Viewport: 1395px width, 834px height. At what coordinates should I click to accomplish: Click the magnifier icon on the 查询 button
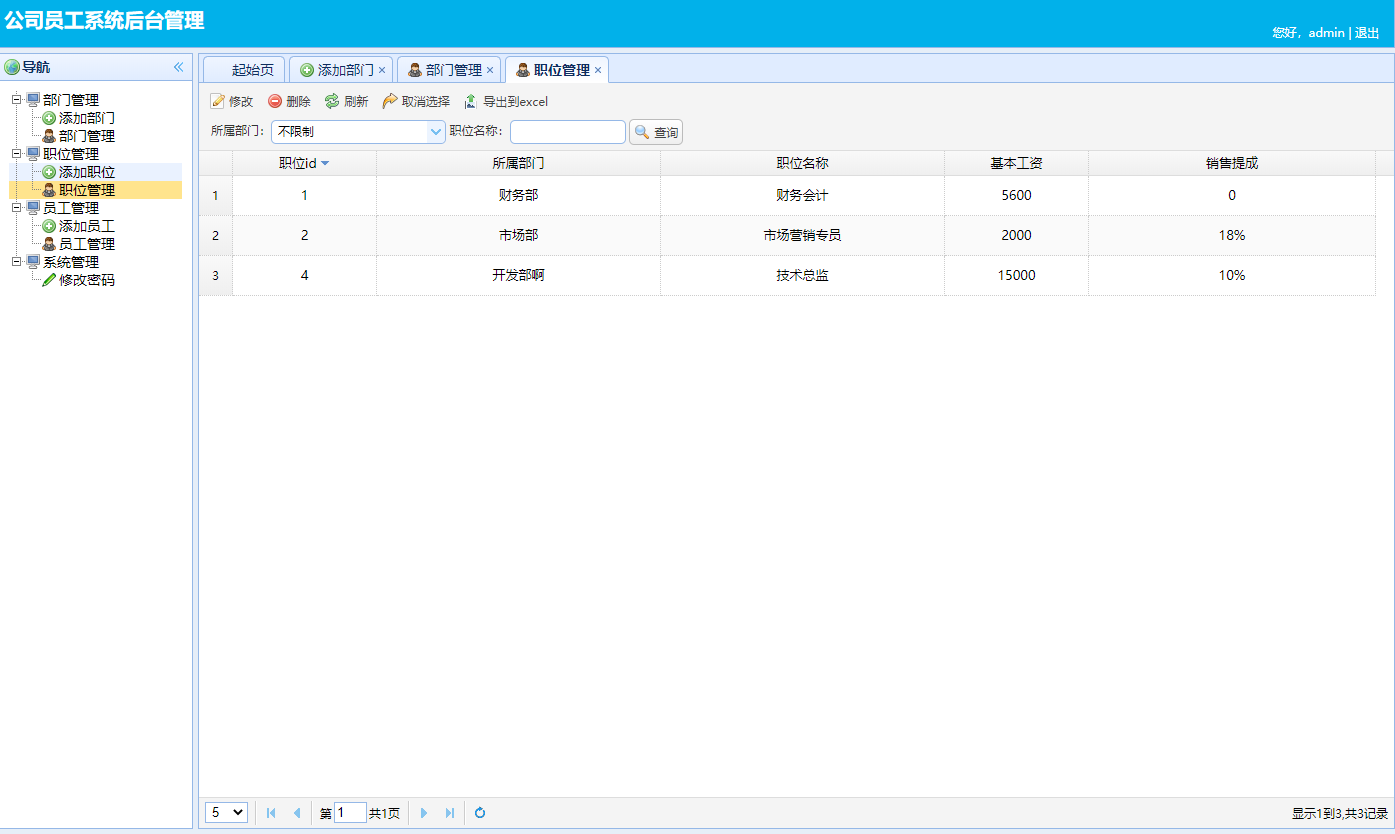pos(641,132)
